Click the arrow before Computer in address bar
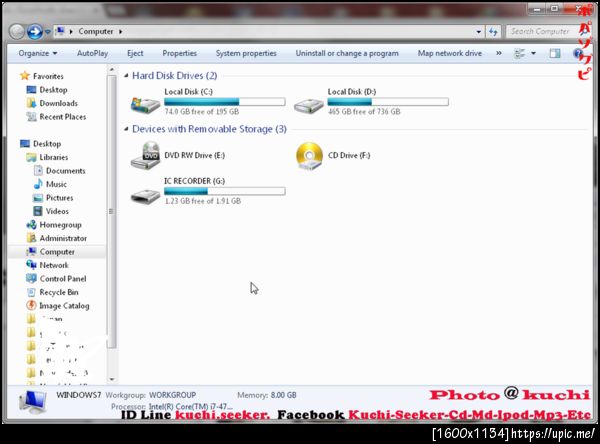 [x=71, y=31]
